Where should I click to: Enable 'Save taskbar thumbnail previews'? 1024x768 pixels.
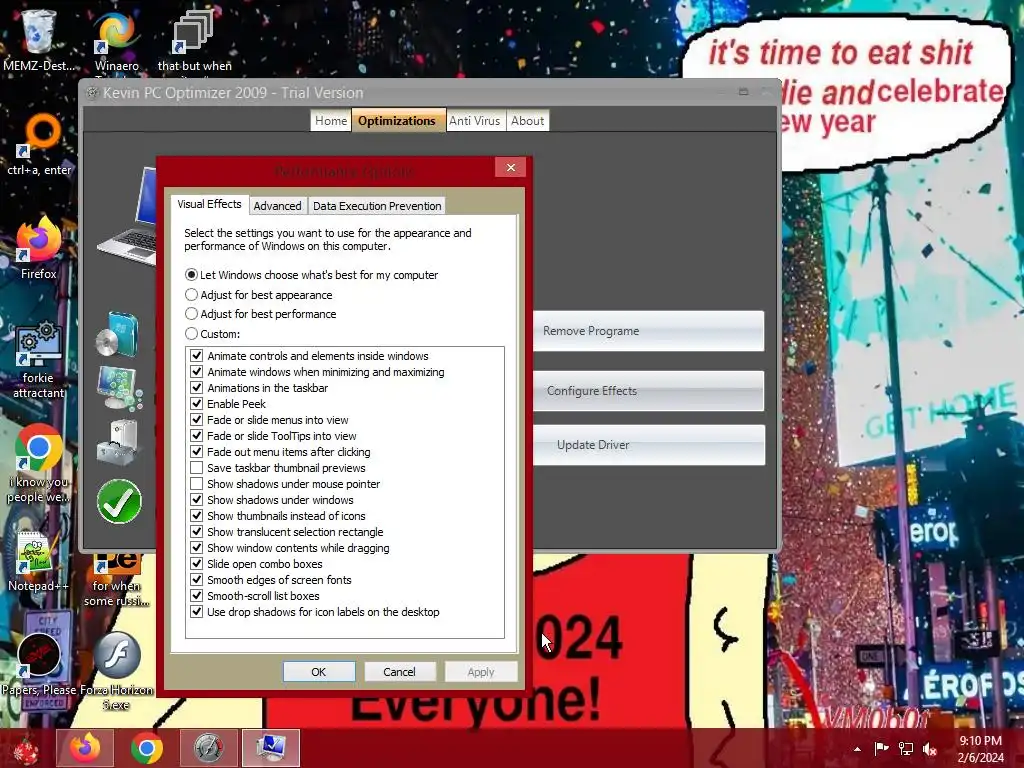pyautogui.click(x=197, y=468)
